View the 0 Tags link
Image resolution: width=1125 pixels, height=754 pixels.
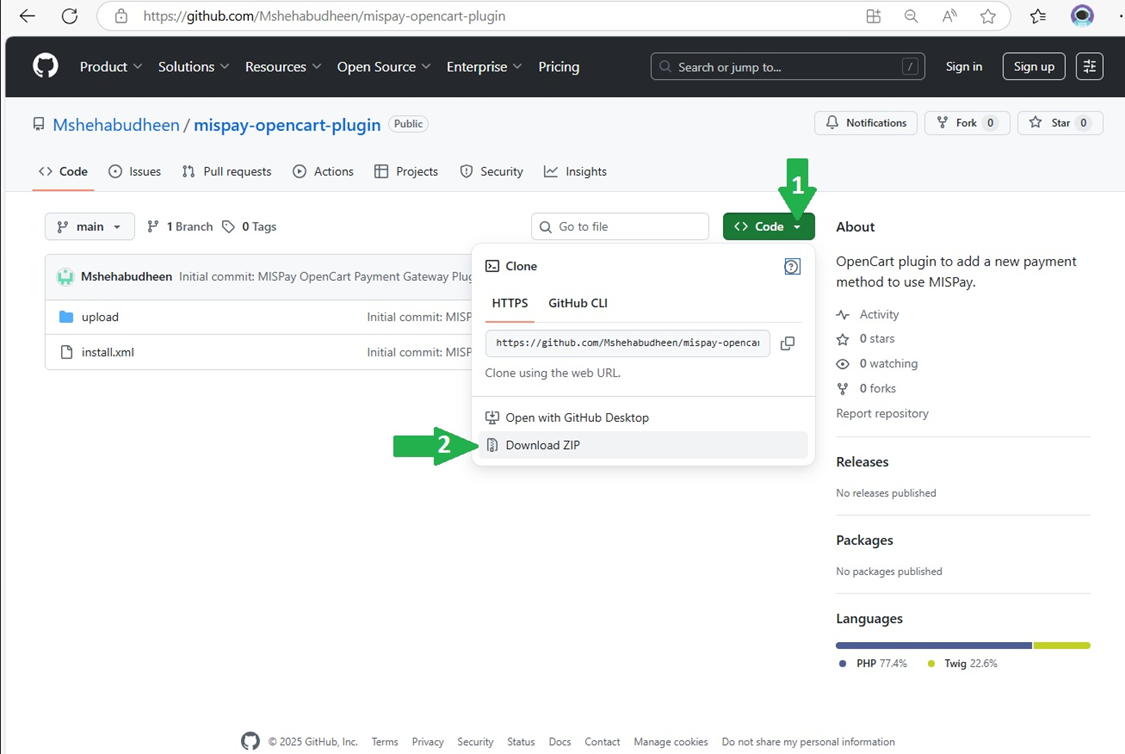(x=250, y=227)
